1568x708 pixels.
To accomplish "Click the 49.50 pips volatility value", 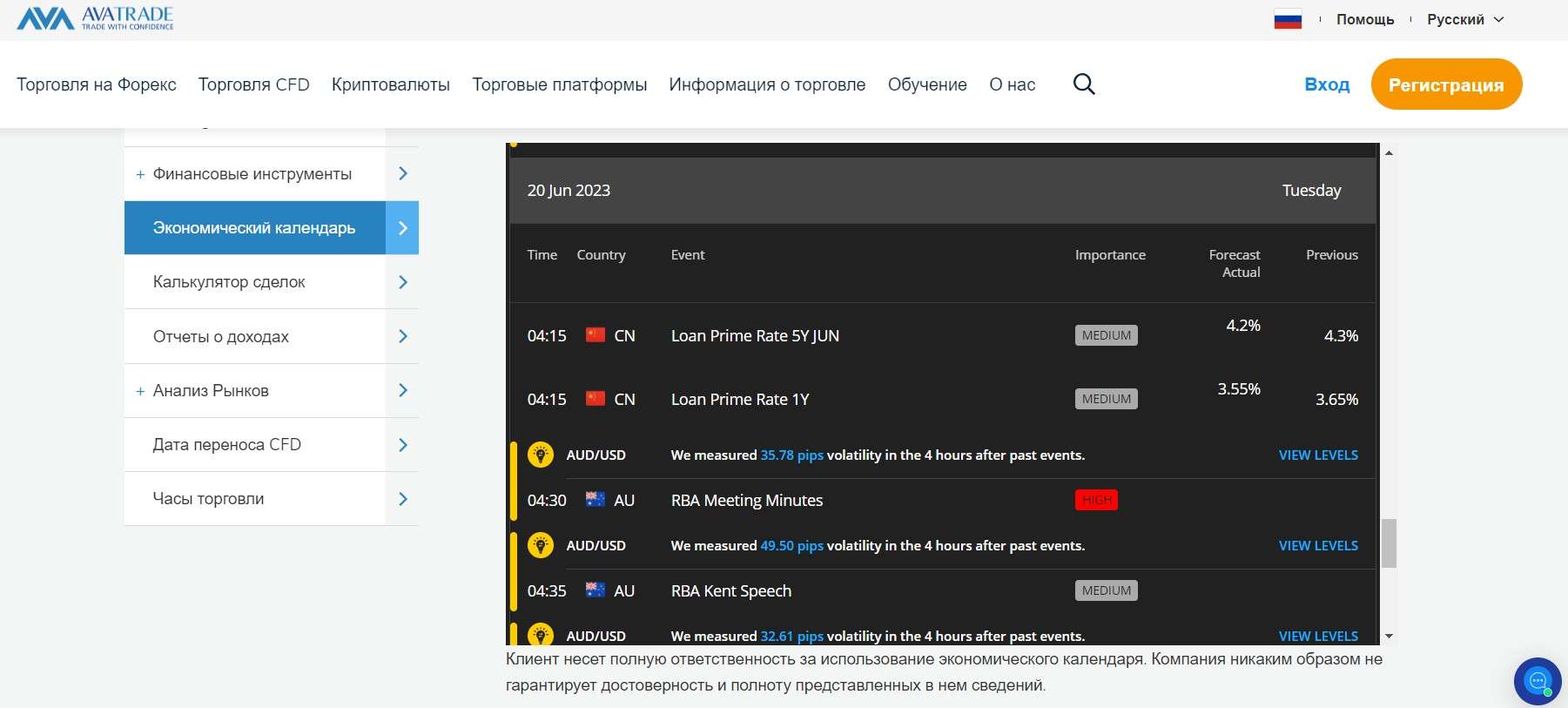I will [791, 546].
